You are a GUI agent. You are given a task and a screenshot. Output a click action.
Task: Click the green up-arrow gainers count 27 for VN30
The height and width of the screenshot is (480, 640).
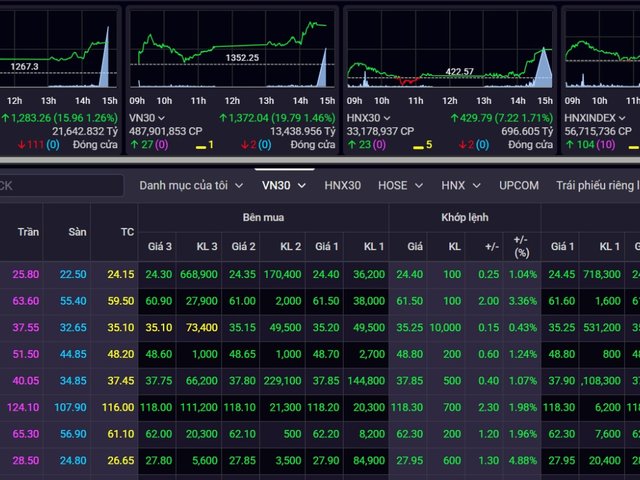click(x=138, y=145)
